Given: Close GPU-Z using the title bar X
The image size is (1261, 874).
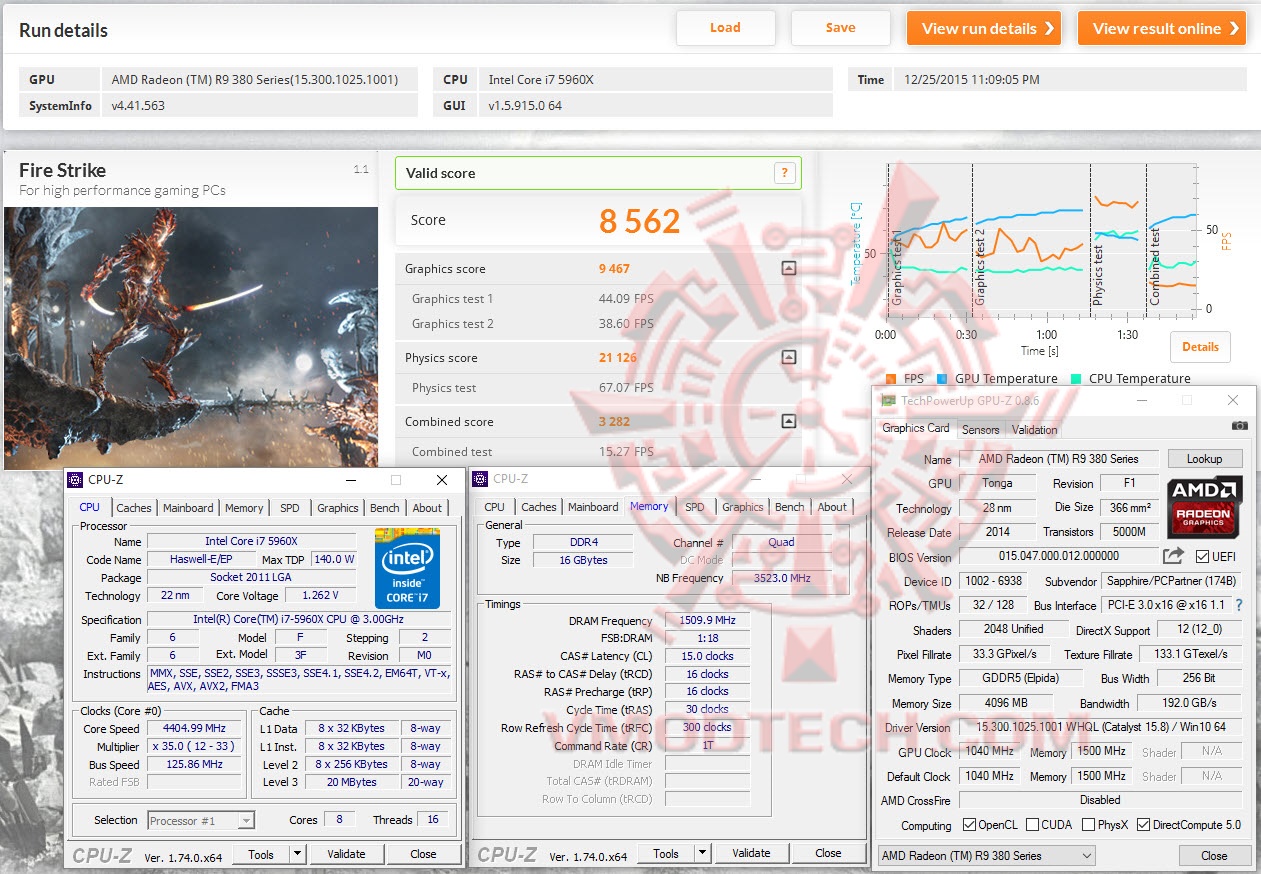Looking at the screenshot, I should [1232, 400].
